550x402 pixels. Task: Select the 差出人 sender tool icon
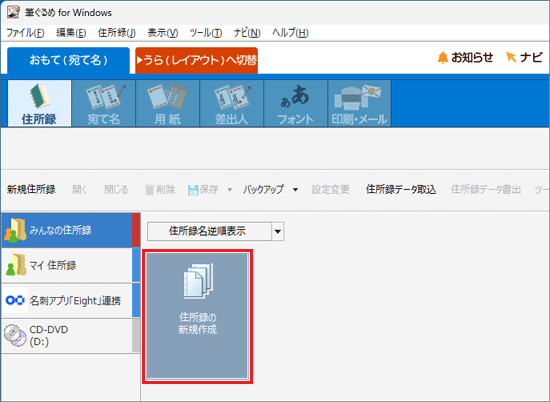[x=232, y=103]
